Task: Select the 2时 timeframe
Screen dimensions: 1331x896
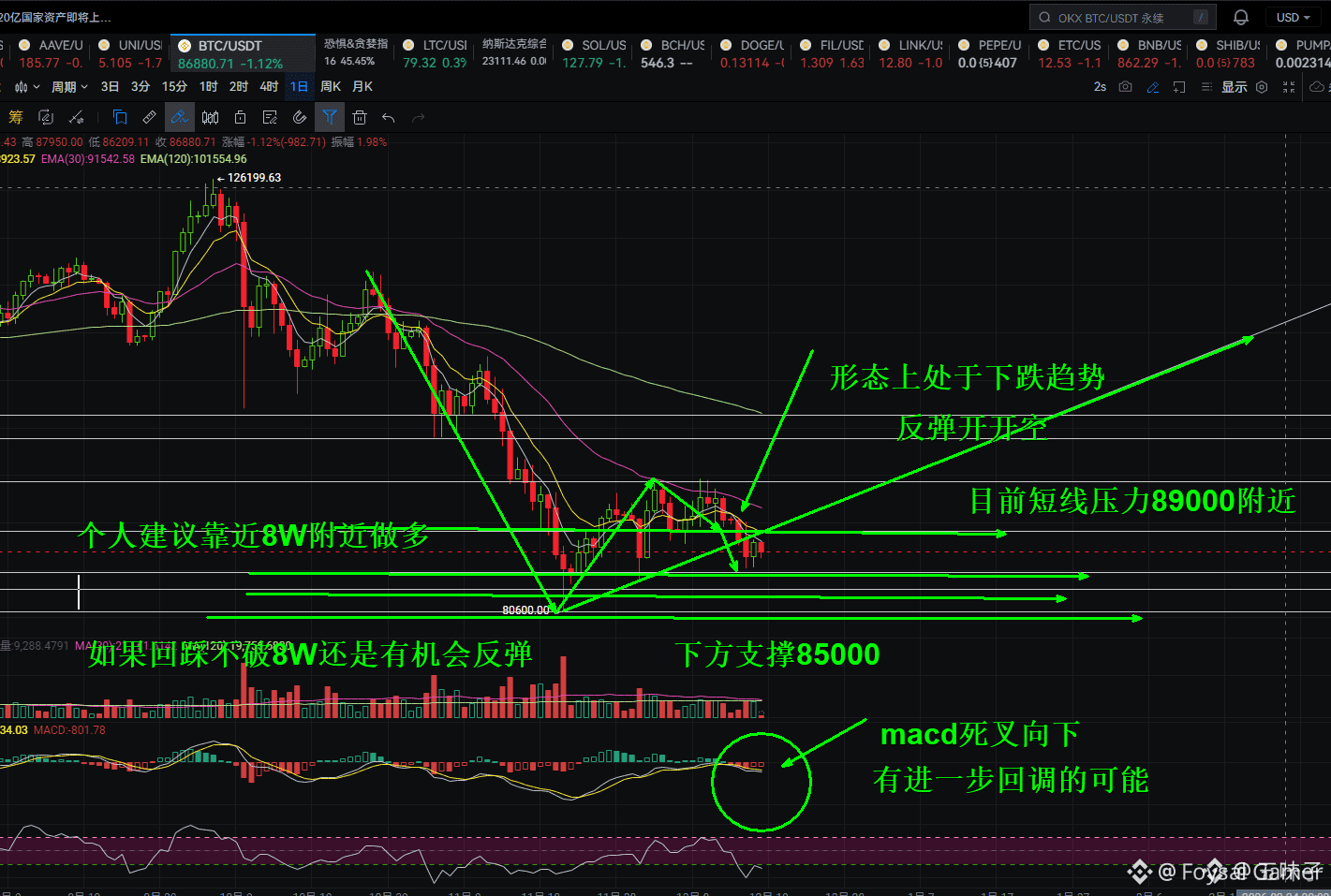Action: pyautogui.click(x=239, y=87)
